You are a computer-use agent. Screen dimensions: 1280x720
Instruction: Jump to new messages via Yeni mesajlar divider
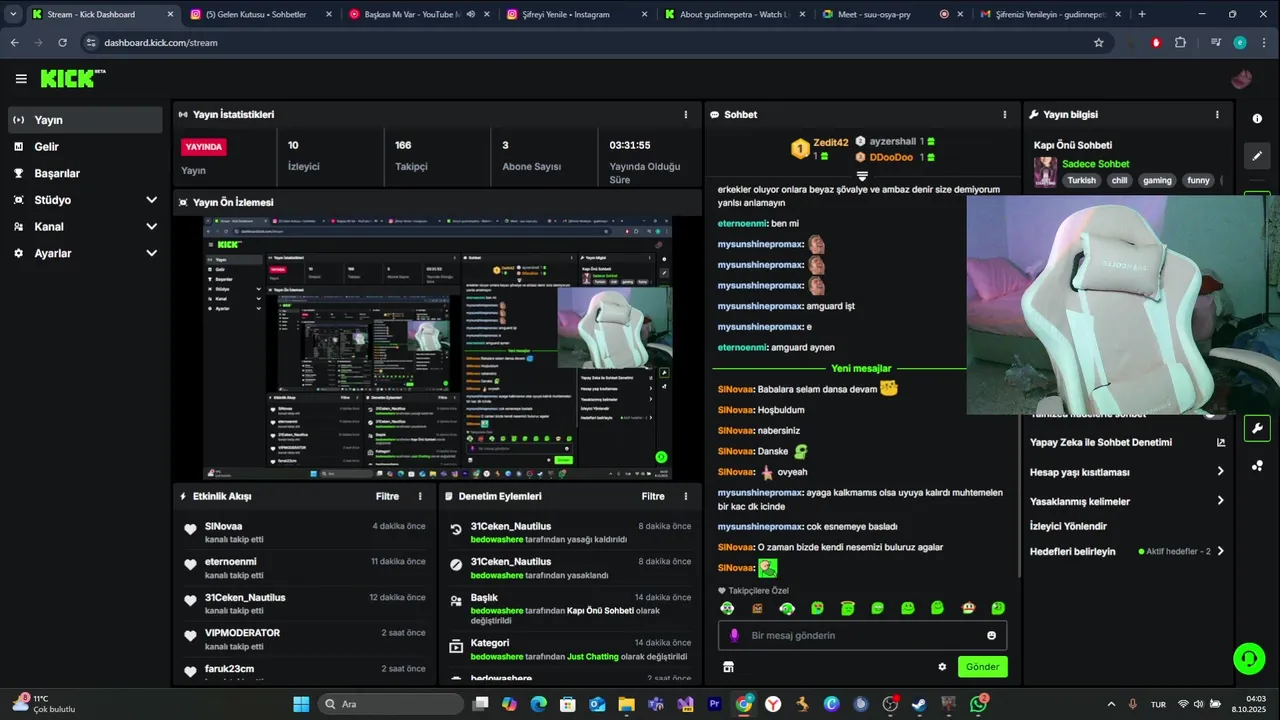click(861, 369)
